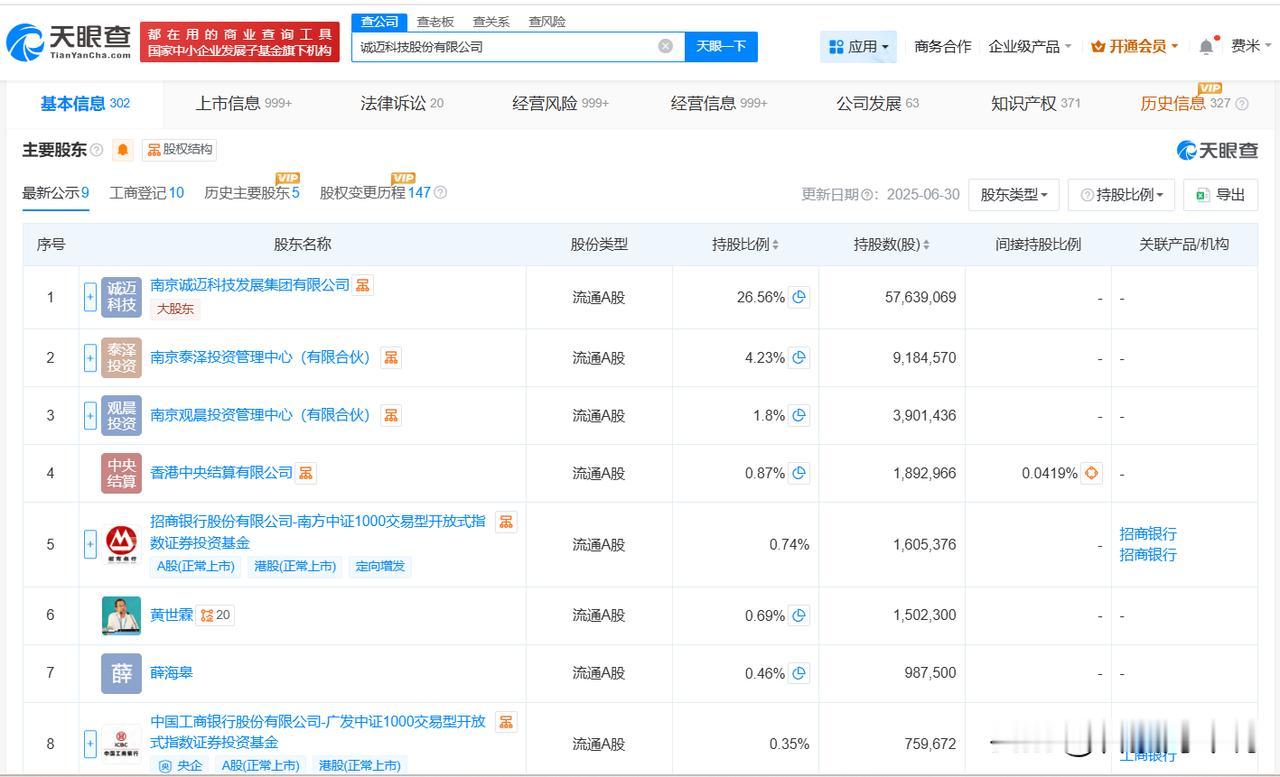Click the notification bell next to 费米
Viewport: 1280px width, 777px height.
coord(1207,46)
